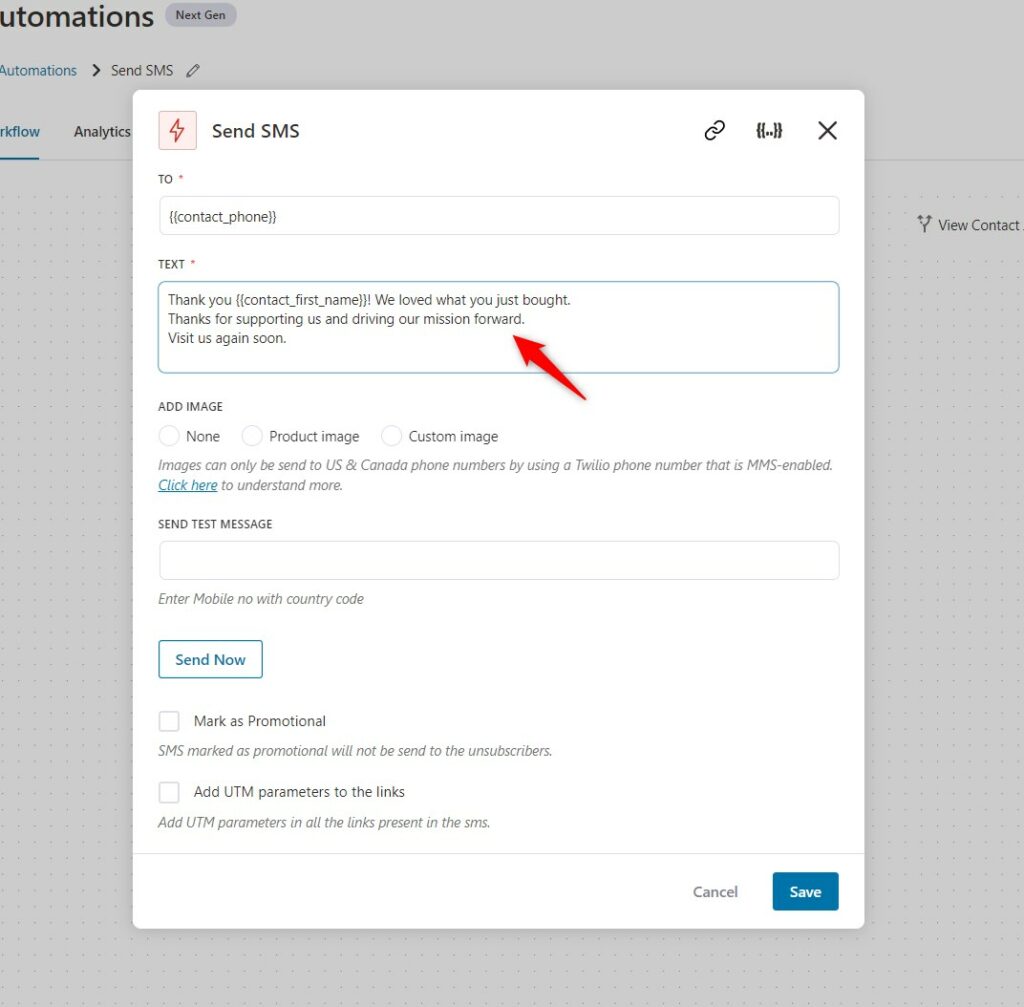The width and height of the screenshot is (1024, 1007).
Task: Focus the Send Test Message input
Action: point(499,560)
